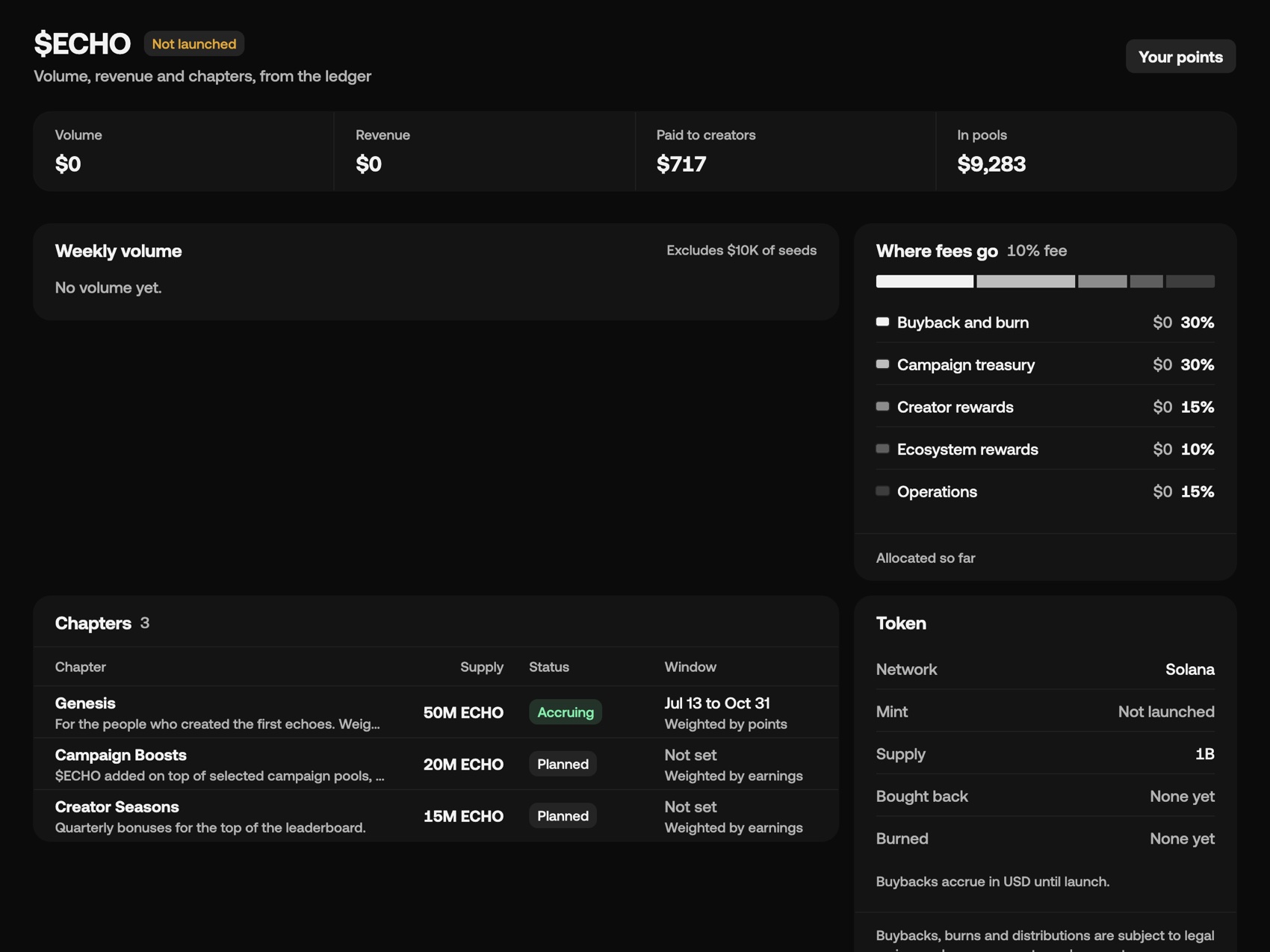Viewport: 1270px width, 952px height.
Task: Click the Token panel heading
Action: click(x=901, y=623)
